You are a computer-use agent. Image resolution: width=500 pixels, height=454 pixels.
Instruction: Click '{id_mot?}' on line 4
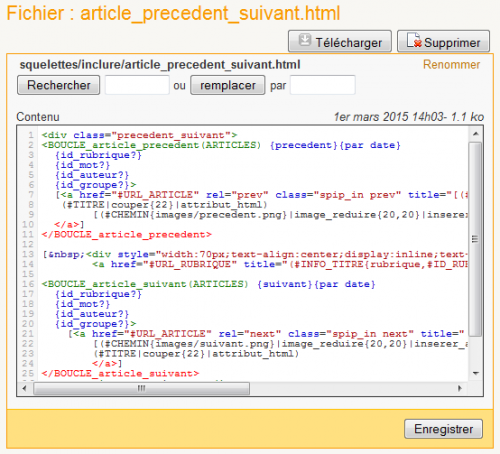tap(82, 165)
